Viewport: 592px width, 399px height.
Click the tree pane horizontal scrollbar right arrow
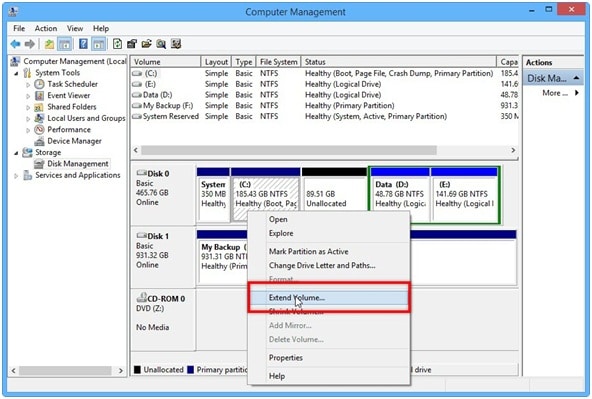(x=121, y=371)
